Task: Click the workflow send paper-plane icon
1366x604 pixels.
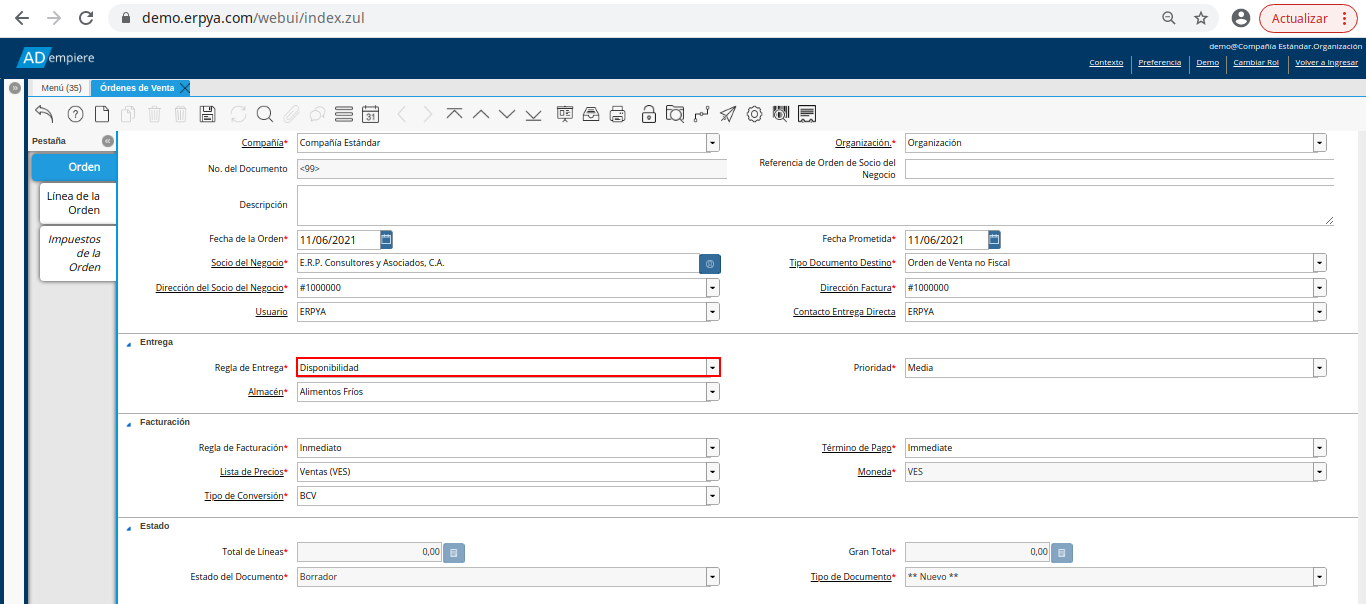Action: click(728, 114)
